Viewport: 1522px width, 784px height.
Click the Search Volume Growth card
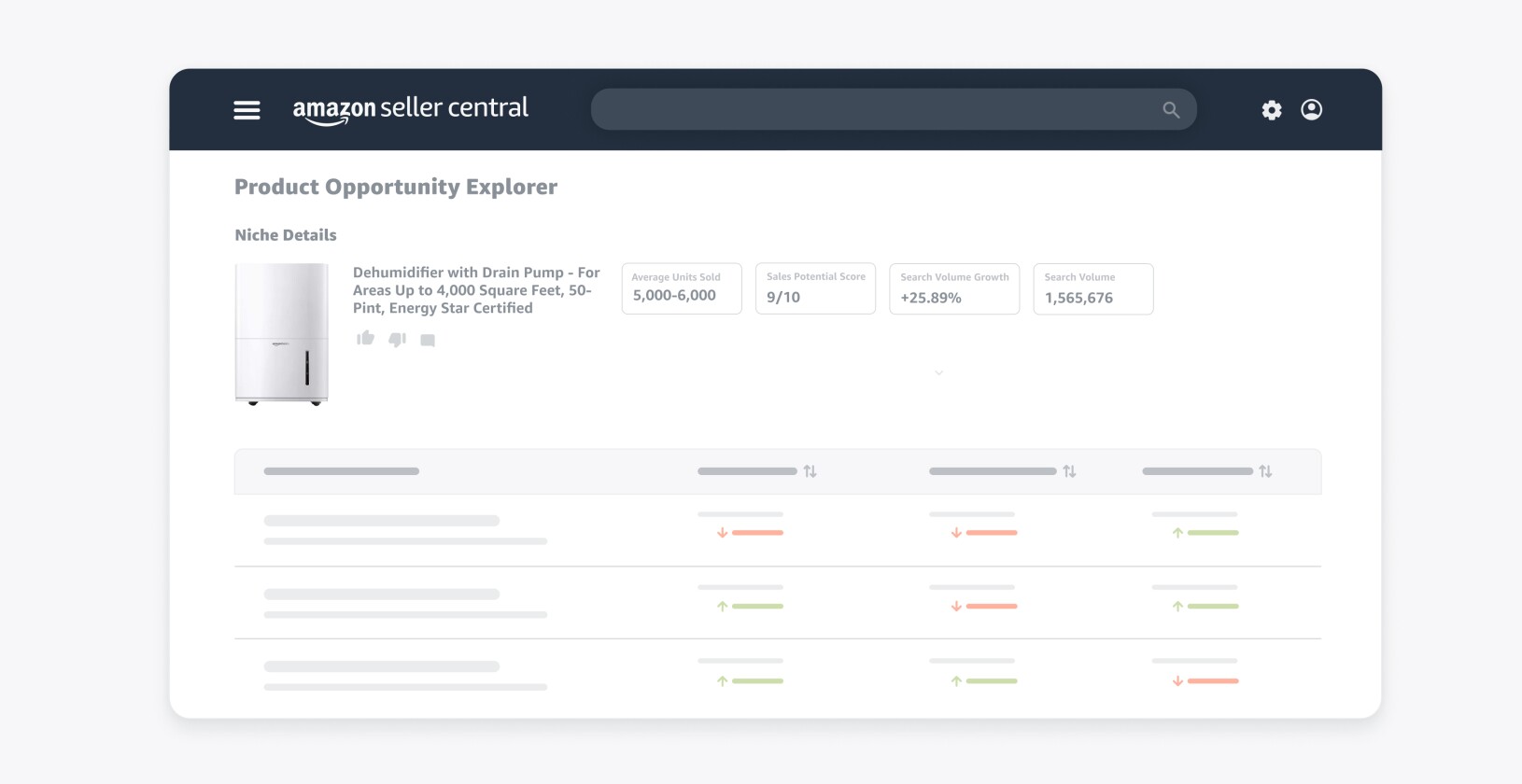coord(953,288)
